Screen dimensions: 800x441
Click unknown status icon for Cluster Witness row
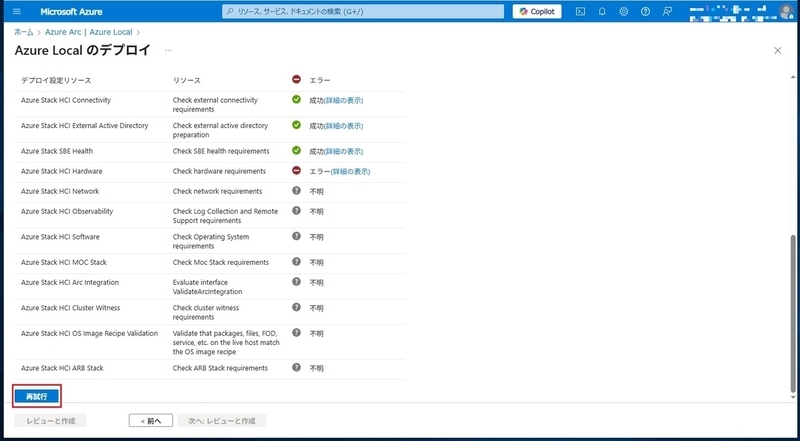point(296,307)
